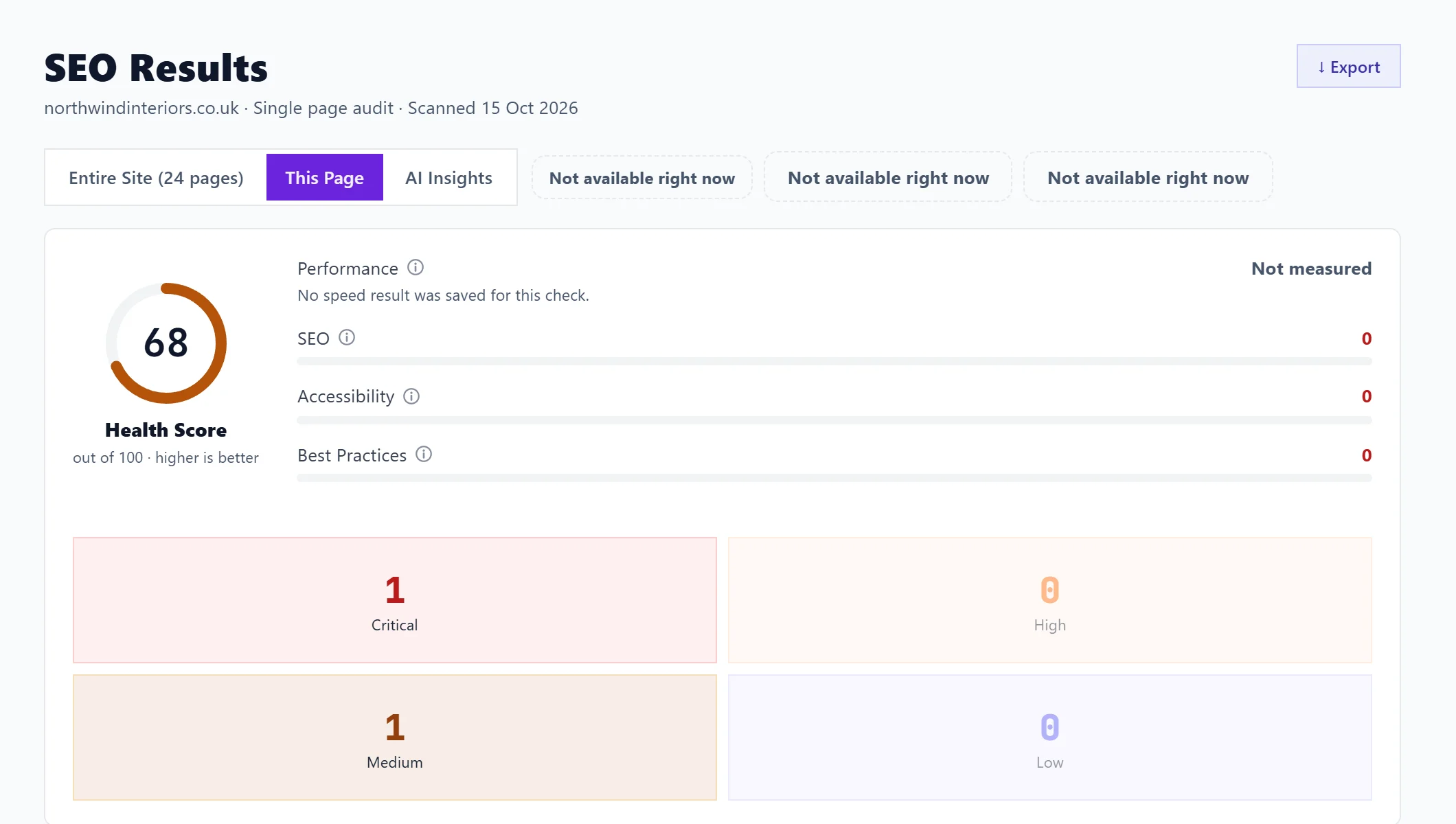This screenshot has width=1456, height=824.
Task: Open the Critical issues card
Action: (395, 600)
